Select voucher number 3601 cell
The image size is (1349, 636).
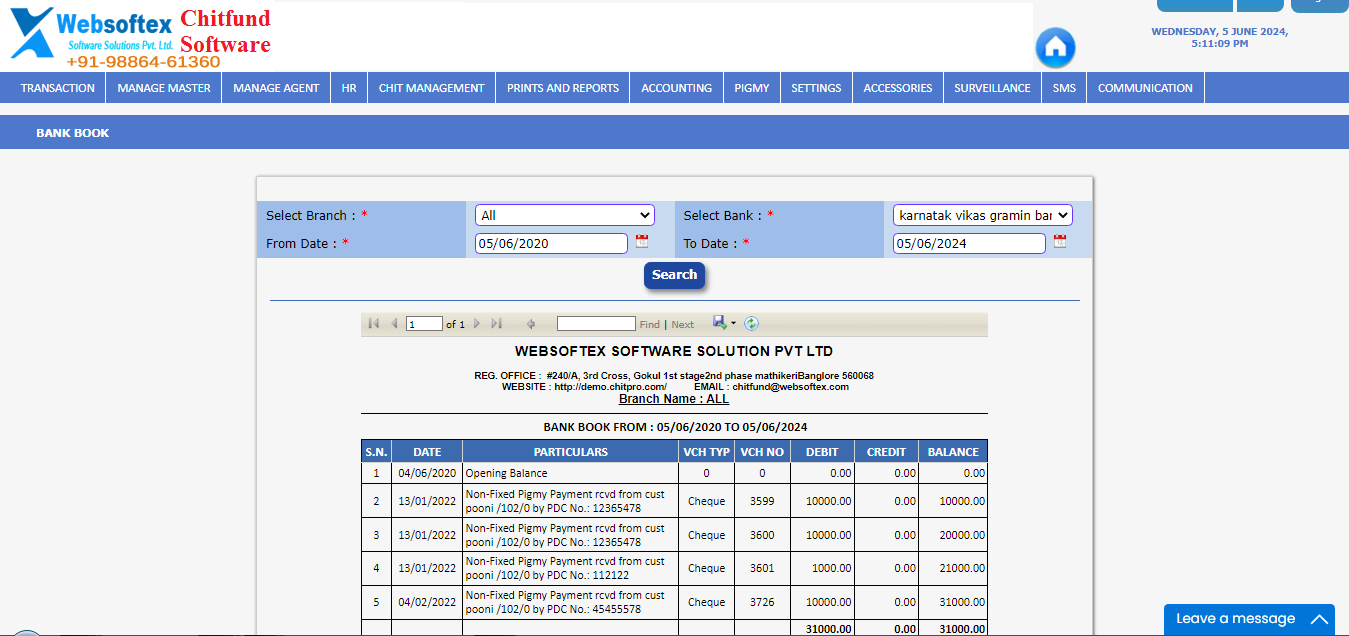point(762,568)
